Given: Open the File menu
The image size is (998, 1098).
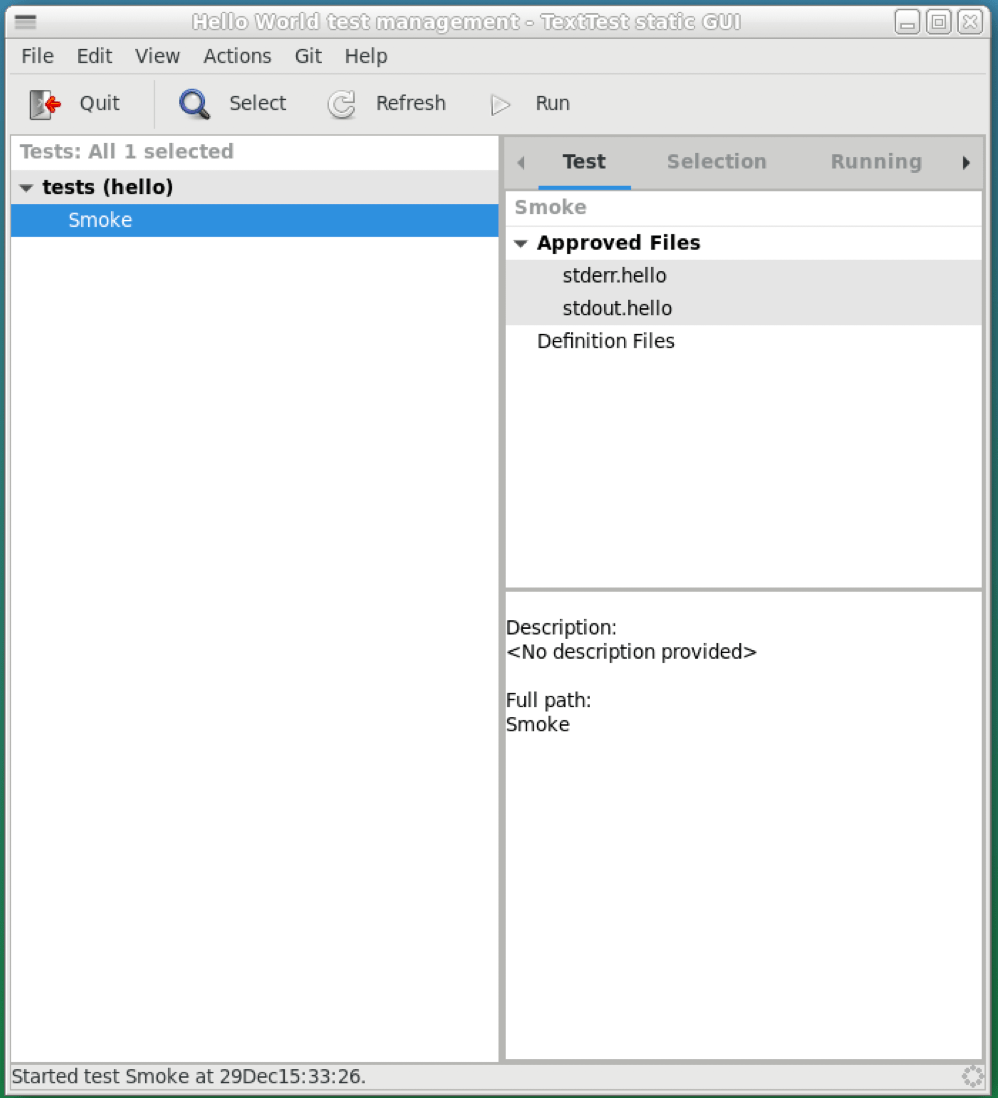Looking at the screenshot, I should [x=37, y=56].
